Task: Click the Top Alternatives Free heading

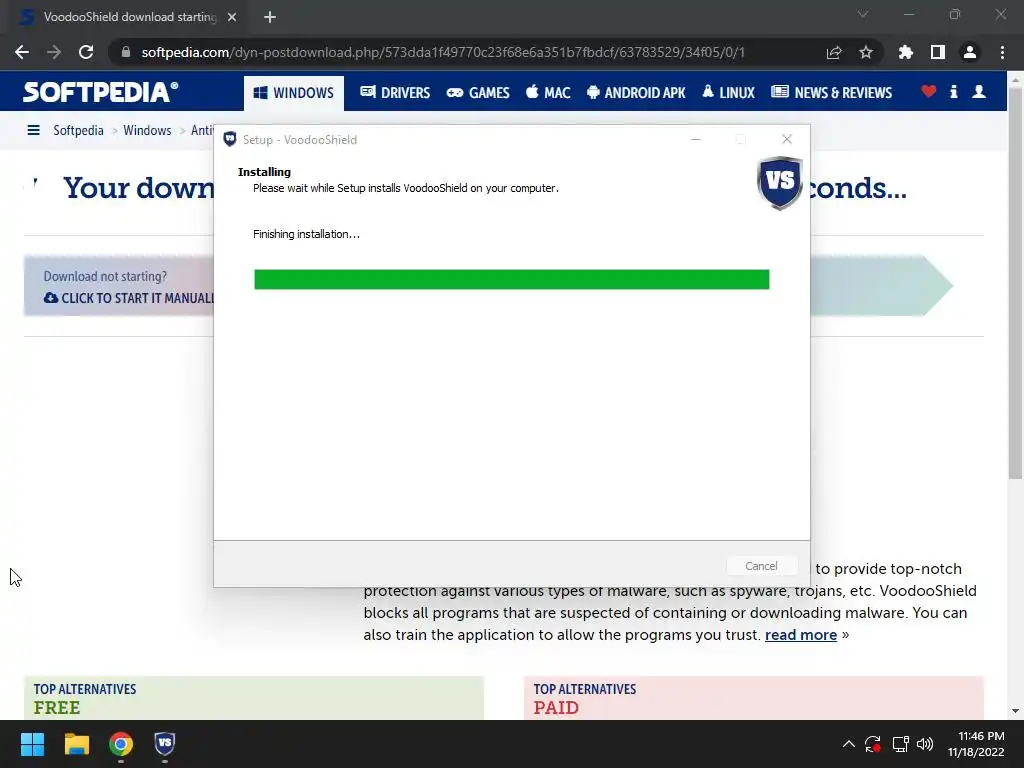Action: (85, 698)
